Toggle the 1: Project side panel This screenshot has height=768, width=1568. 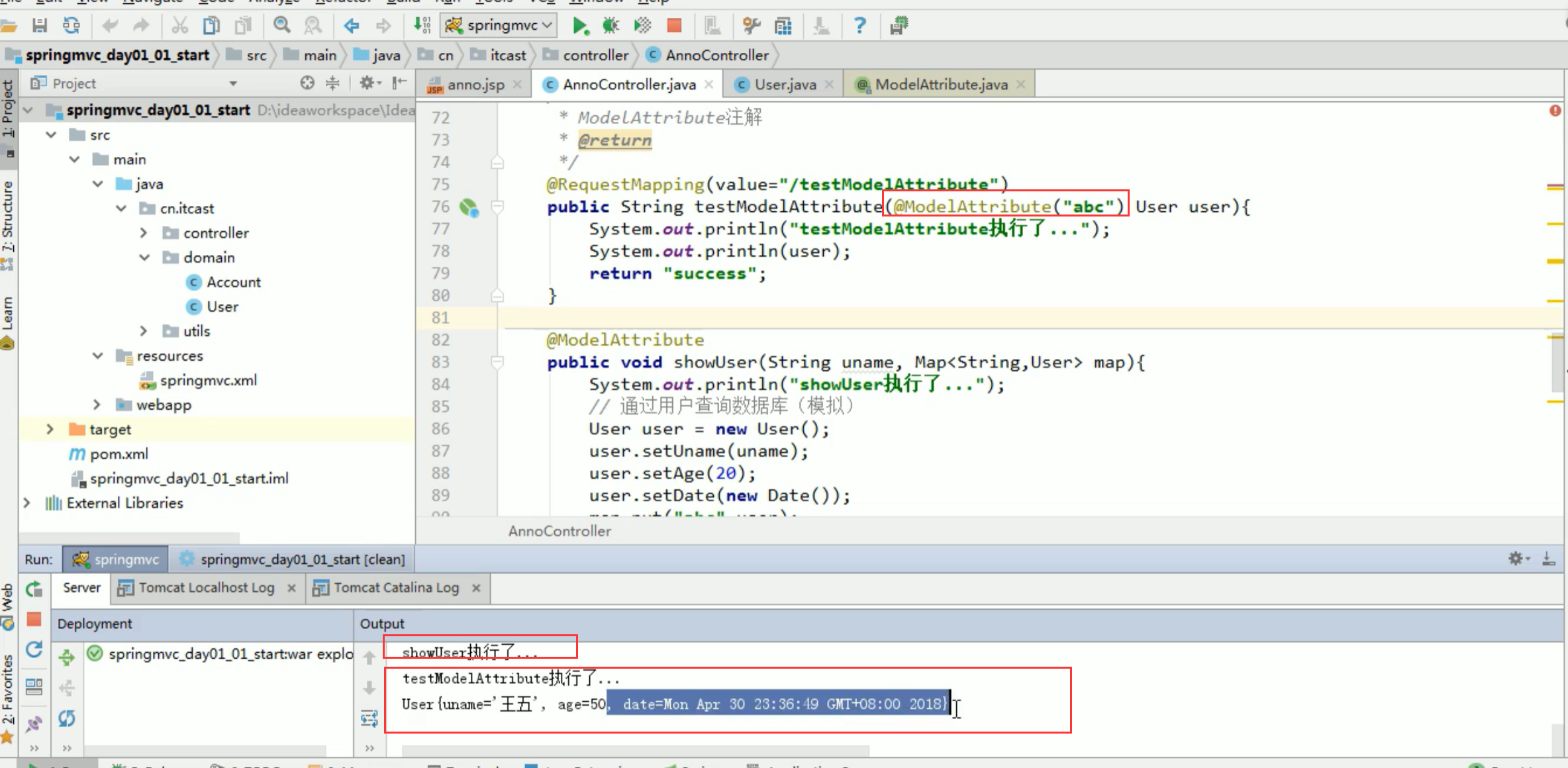click(x=8, y=109)
